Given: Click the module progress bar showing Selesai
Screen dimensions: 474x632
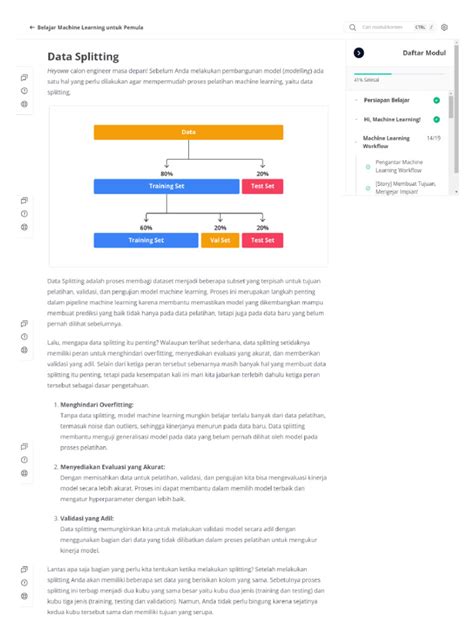Looking at the screenshot, I should tap(399, 74).
